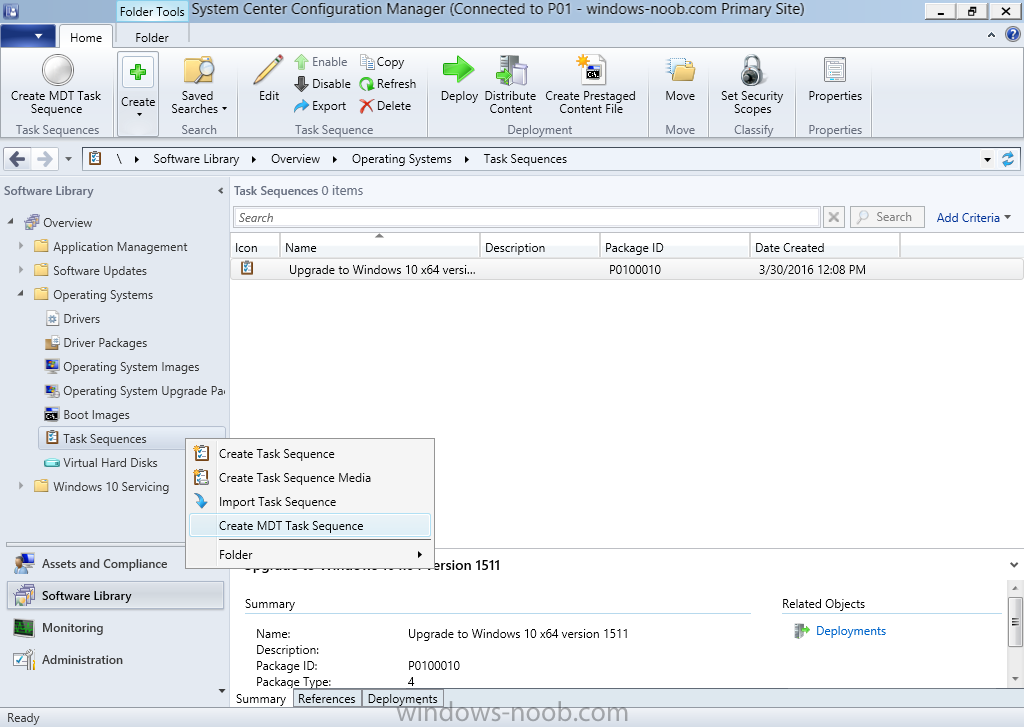This screenshot has width=1024, height=727.
Task: Copy the task sequence
Action: 383,62
